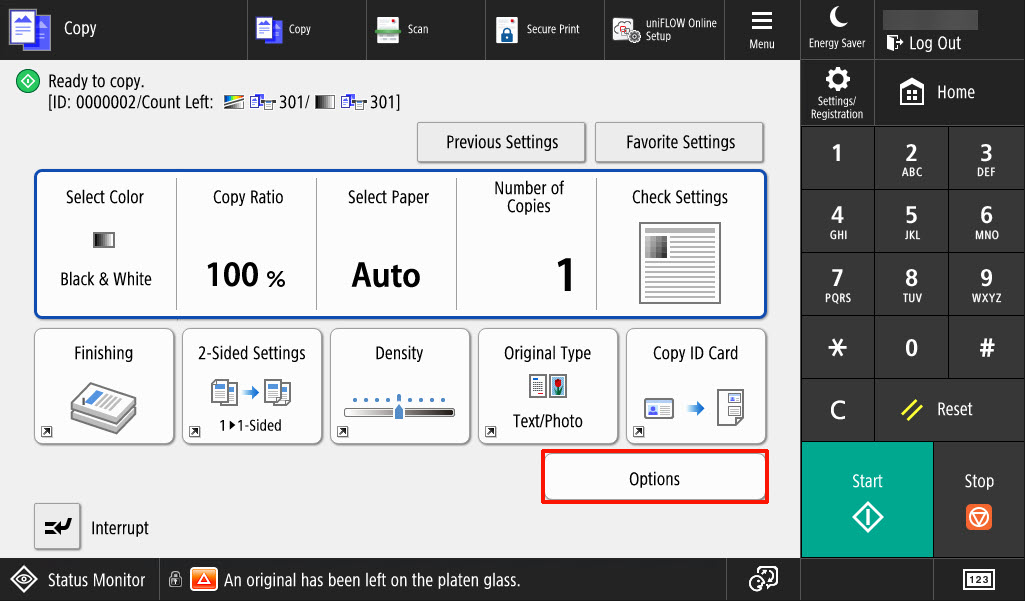Tap numeric key 0
The image size is (1025, 601).
911,347
